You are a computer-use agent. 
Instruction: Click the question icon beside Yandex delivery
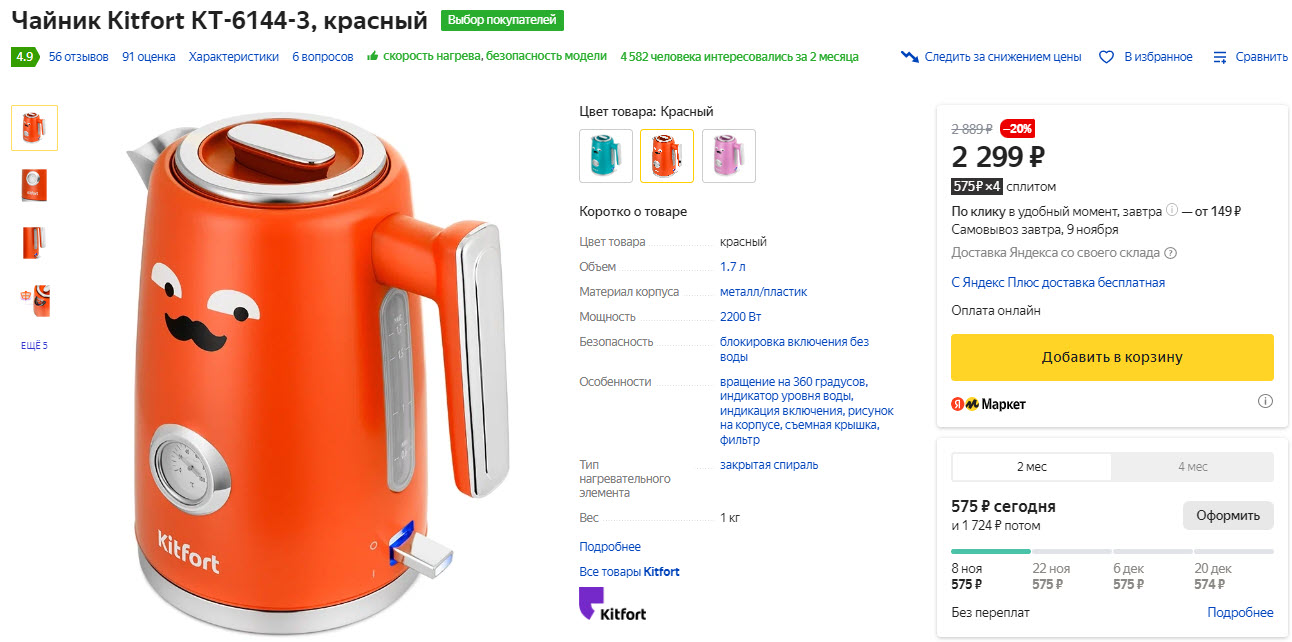coord(1171,253)
